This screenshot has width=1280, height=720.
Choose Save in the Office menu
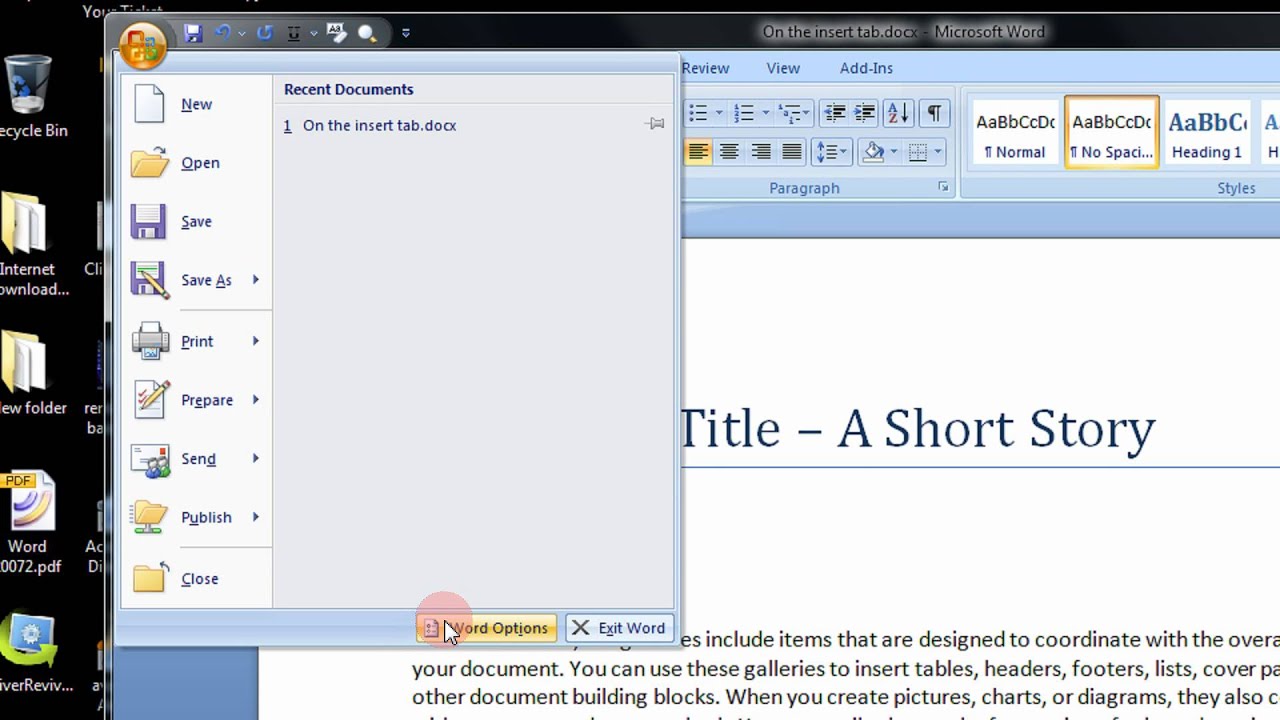tap(197, 222)
